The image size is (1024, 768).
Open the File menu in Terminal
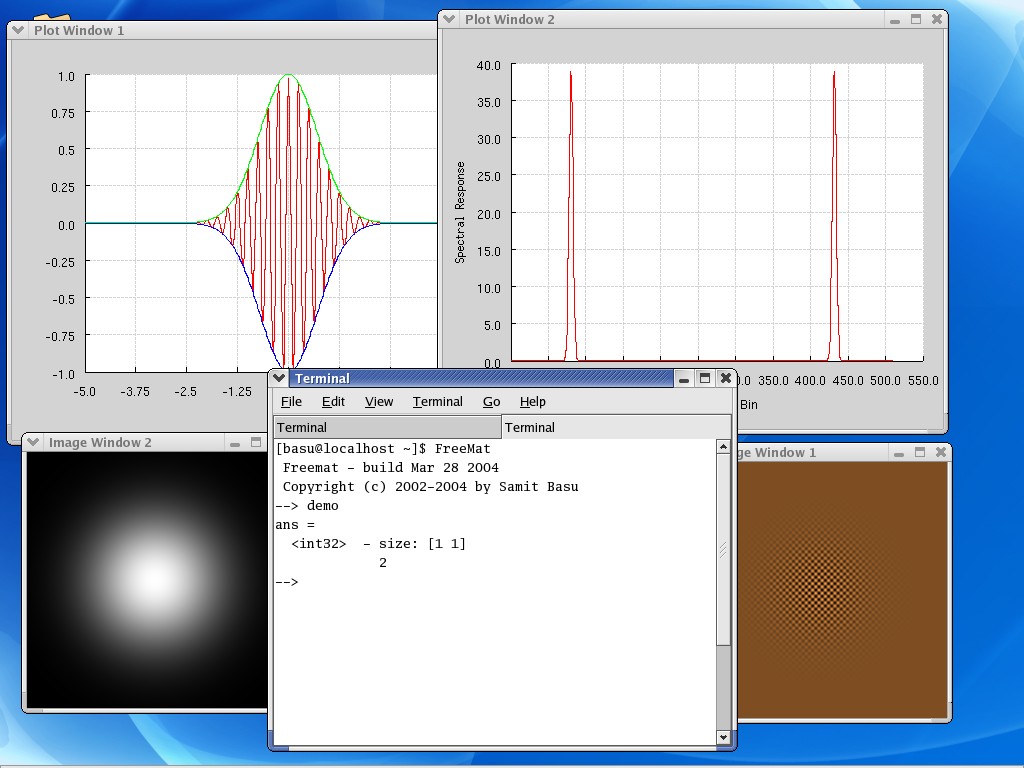[291, 402]
